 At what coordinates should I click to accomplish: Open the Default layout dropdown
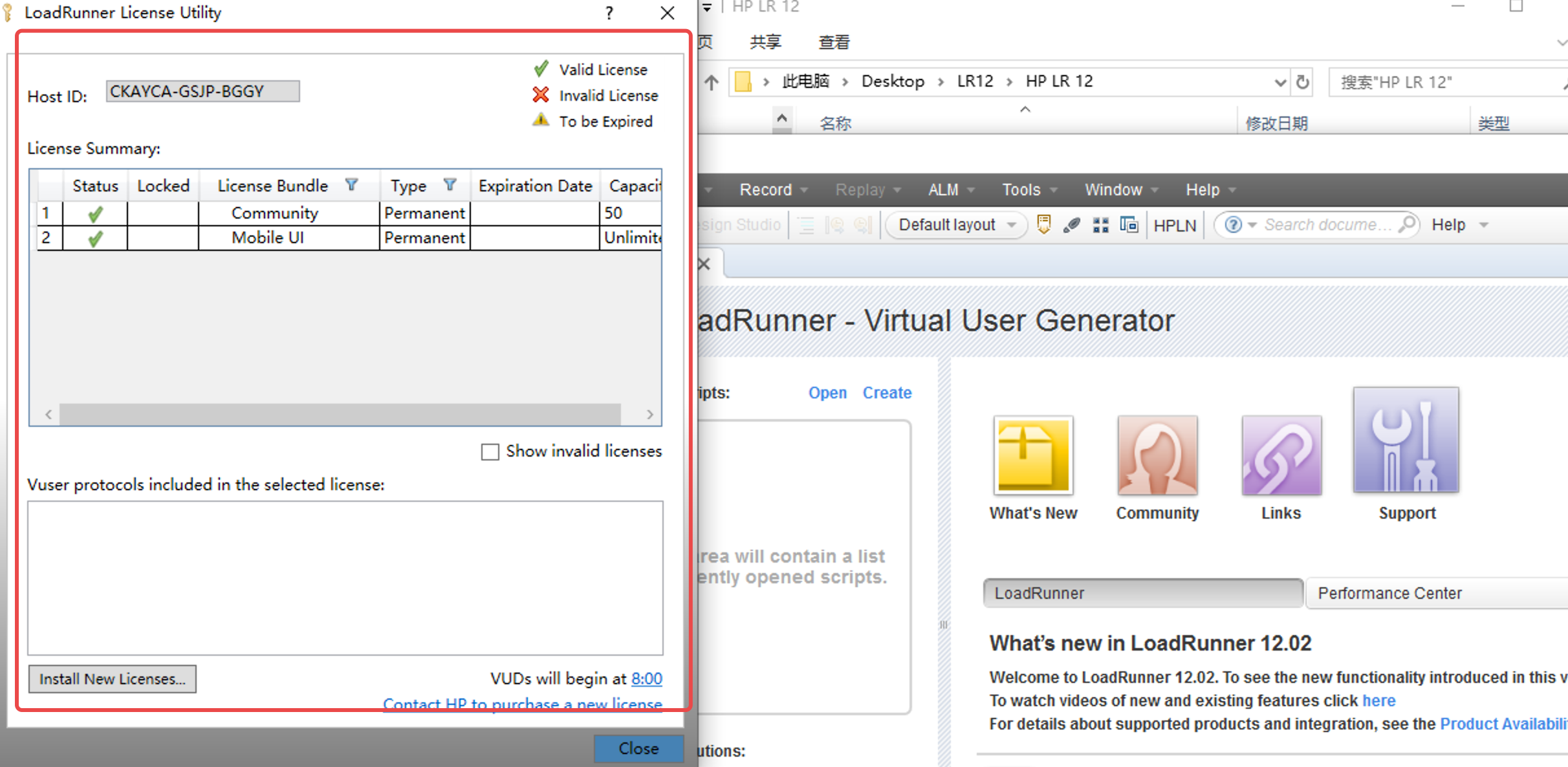tap(956, 224)
